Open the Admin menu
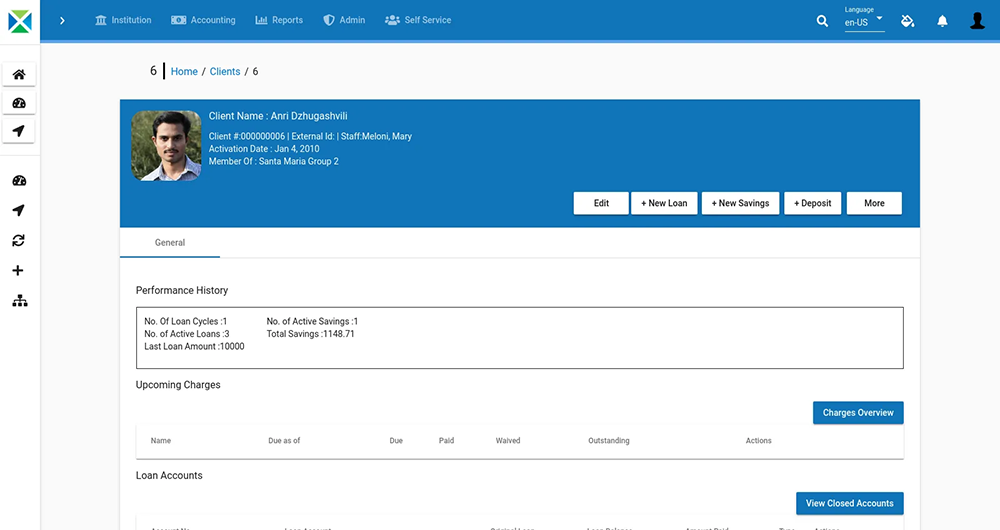 [344, 20]
